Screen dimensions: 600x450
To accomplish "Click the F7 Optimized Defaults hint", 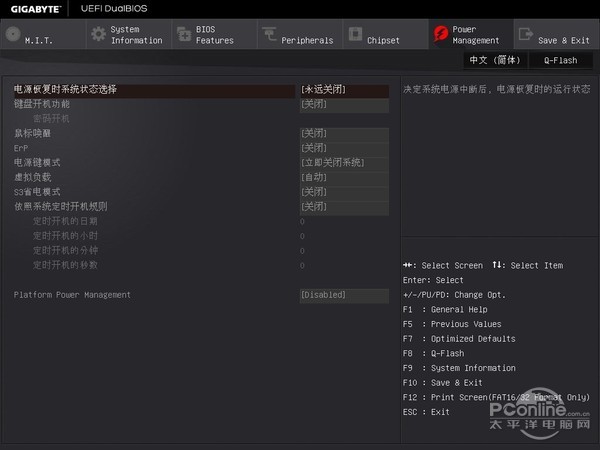I will click(x=459, y=339).
